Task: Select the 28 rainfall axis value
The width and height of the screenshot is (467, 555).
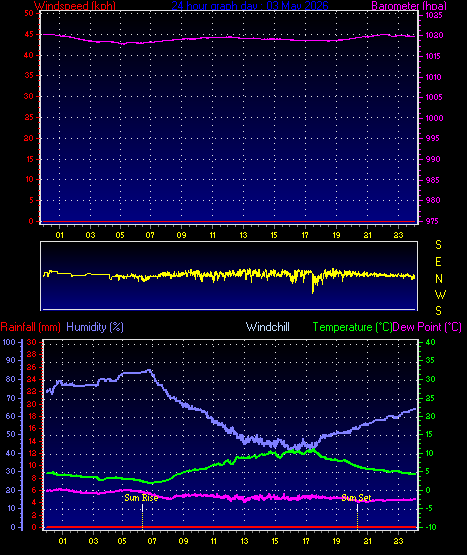Action: tap(32, 354)
